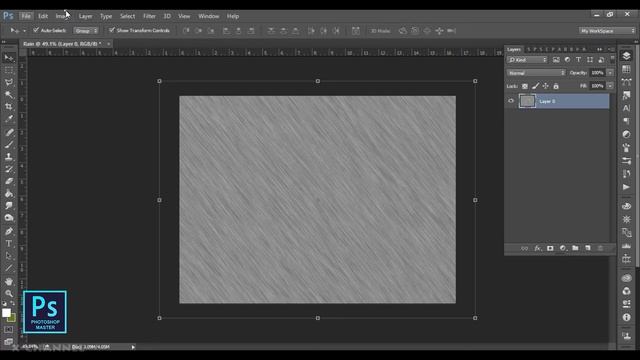Toggle type layer filter
This screenshot has width=640, height=360.
(x=578, y=60)
